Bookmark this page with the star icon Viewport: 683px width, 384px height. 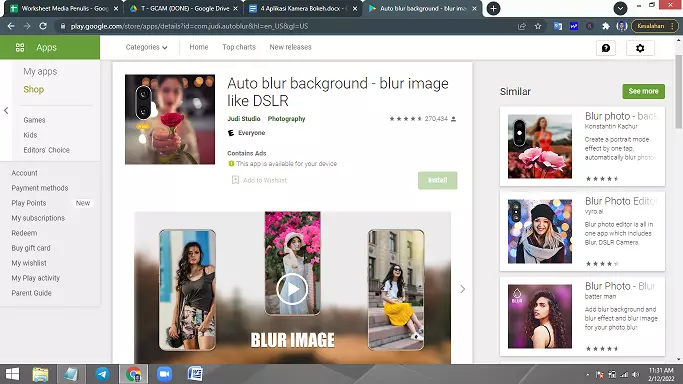[x=538, y=26]
